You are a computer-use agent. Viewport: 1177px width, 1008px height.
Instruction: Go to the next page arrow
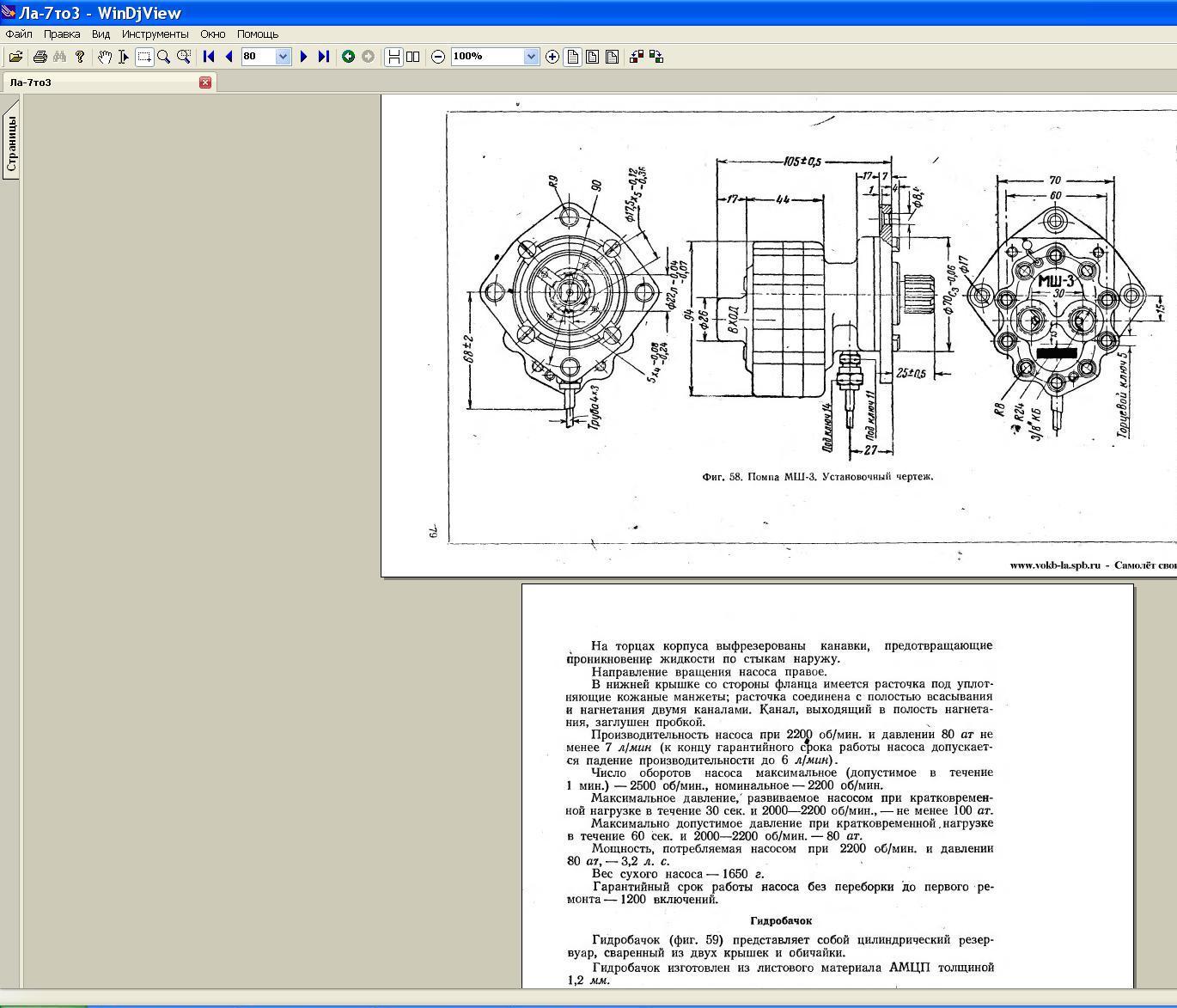[x=303, y=57]
